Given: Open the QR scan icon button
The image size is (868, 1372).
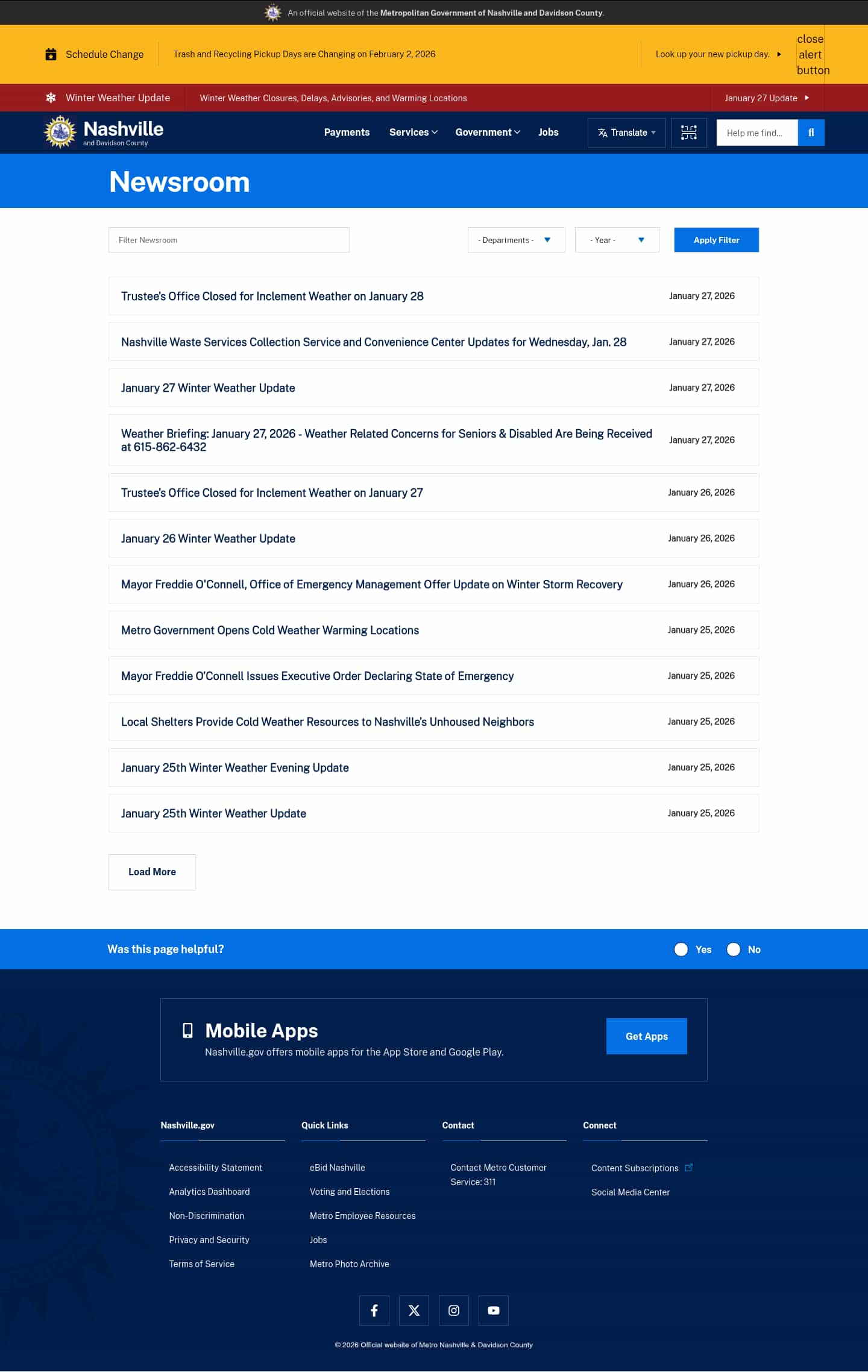Looking at the screenshot, I should [x=689, y=133].
